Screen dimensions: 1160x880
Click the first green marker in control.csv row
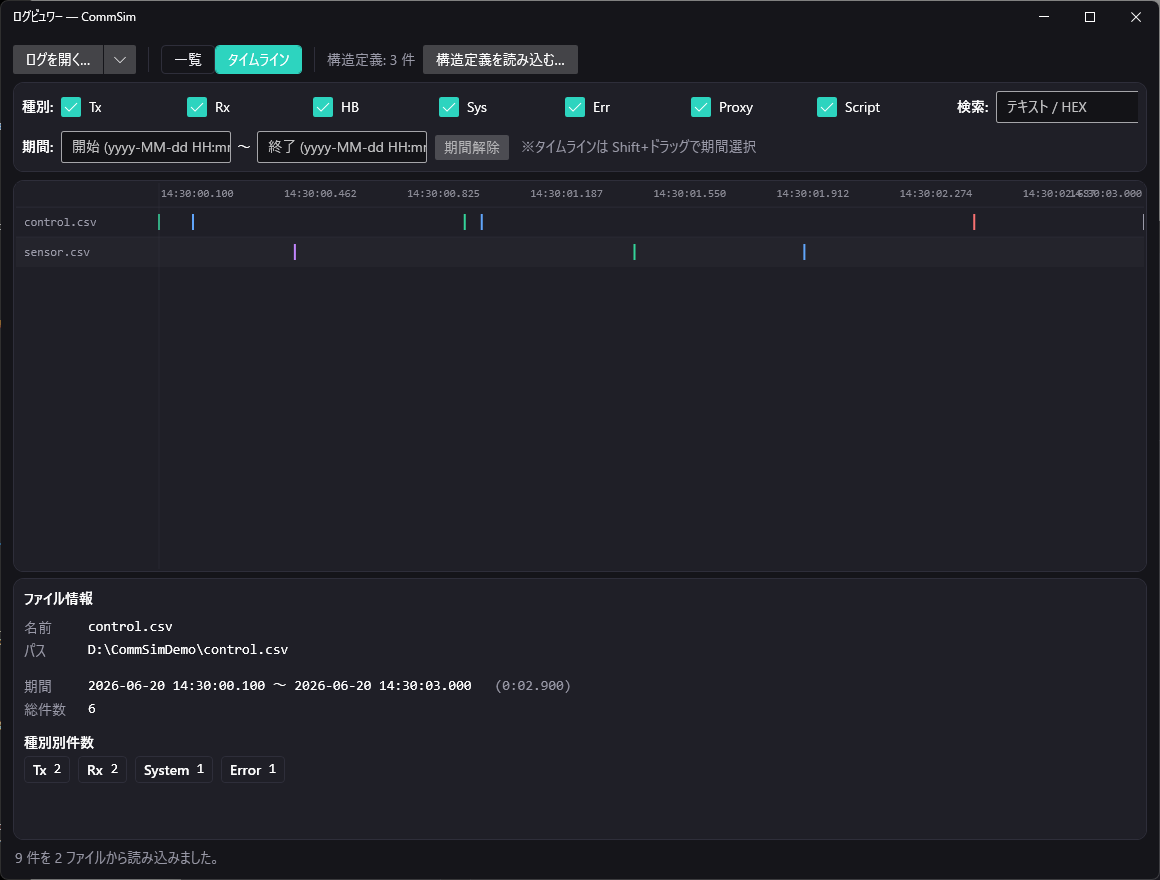click(x=159, y=222)
